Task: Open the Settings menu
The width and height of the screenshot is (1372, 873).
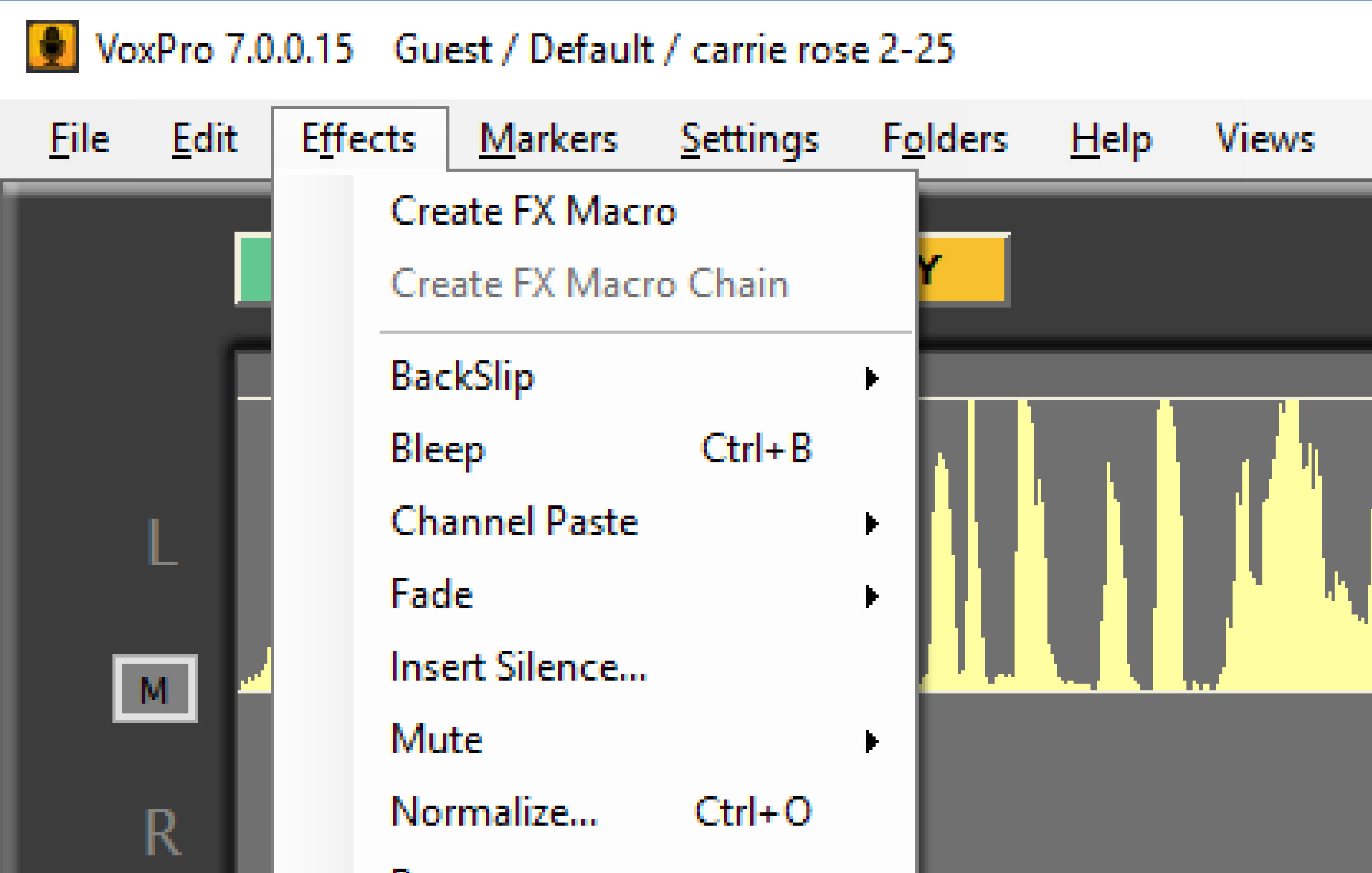Action: point(749,139)
